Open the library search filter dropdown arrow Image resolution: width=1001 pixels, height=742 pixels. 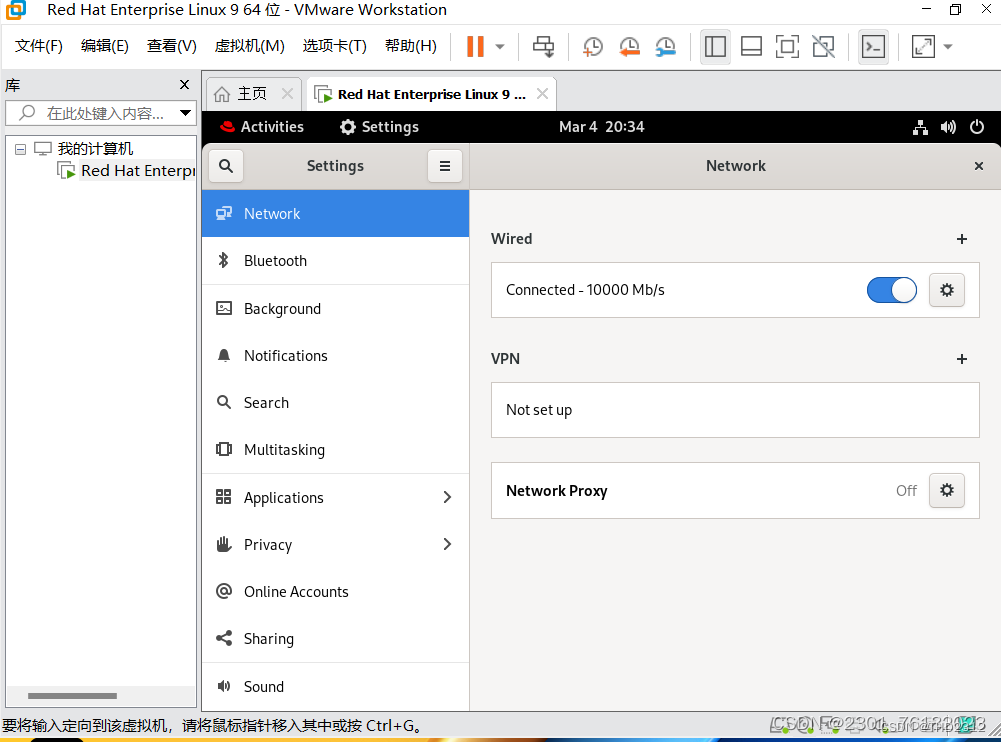point(185,113)
